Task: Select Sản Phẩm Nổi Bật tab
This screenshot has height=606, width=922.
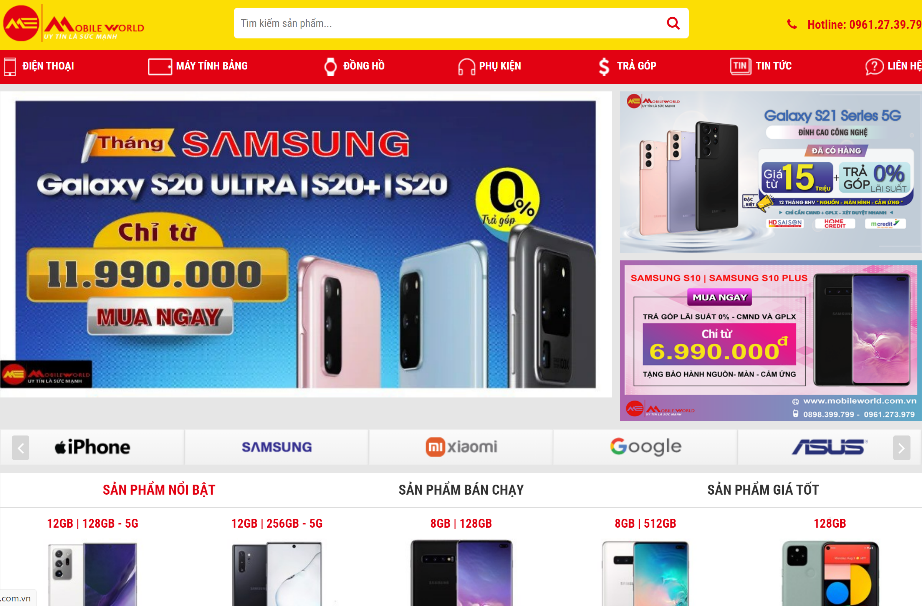Action: (x=159, y=490)
